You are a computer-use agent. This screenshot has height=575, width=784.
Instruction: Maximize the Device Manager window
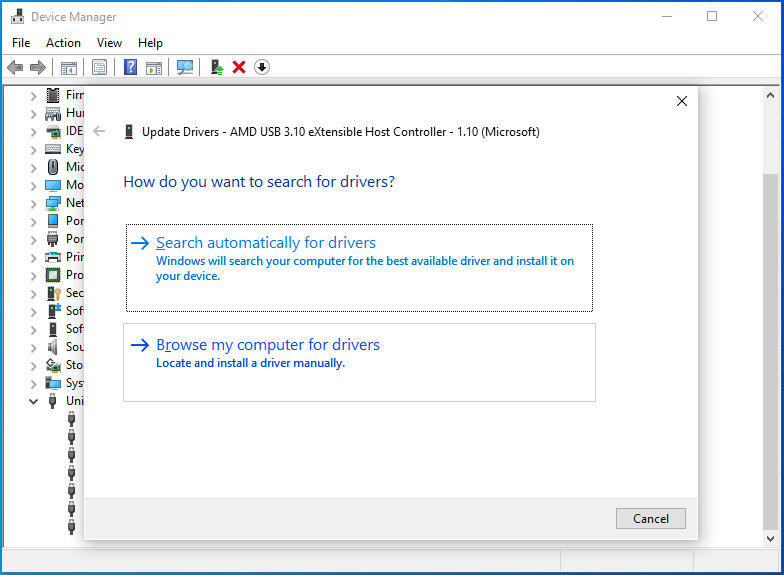712,16
